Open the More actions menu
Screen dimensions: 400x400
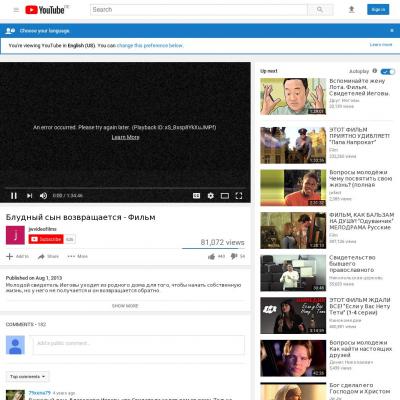(78, 256)
